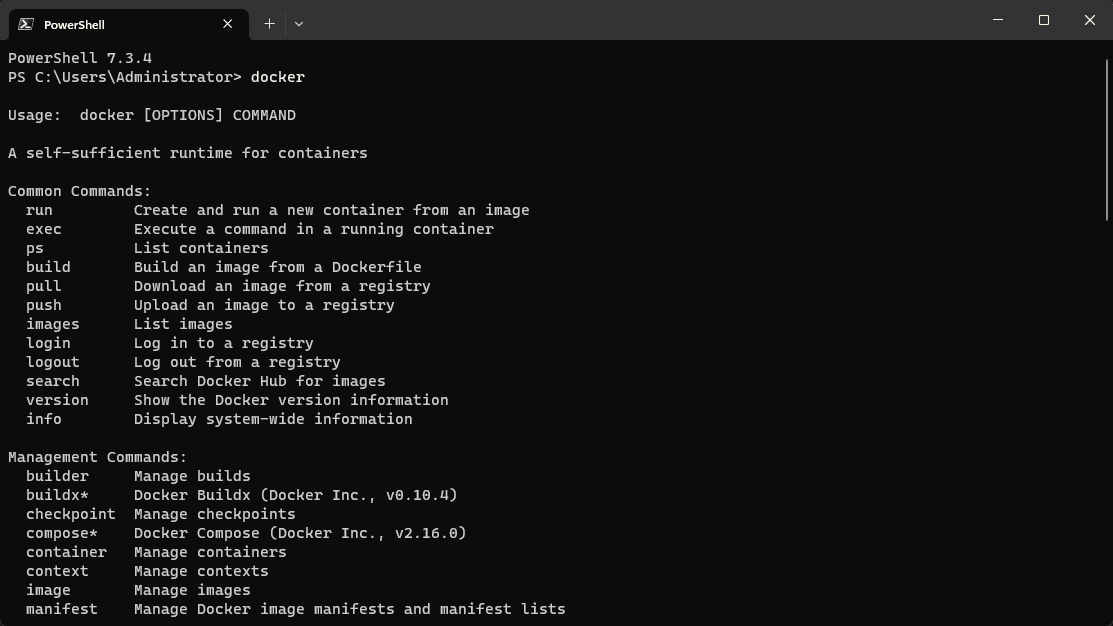Click the PowerShell icon in the tab

tap(26, 24)
